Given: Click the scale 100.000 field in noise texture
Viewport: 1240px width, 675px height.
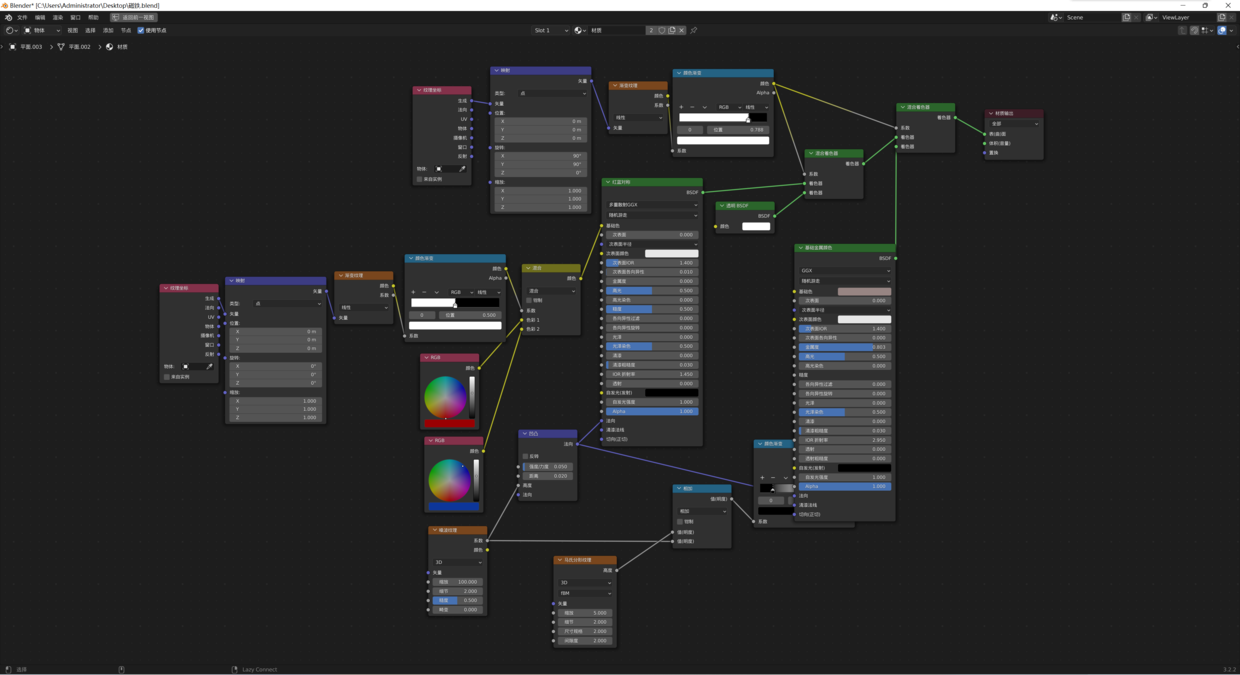Looking at the screenshot, I should click(458, 582).
